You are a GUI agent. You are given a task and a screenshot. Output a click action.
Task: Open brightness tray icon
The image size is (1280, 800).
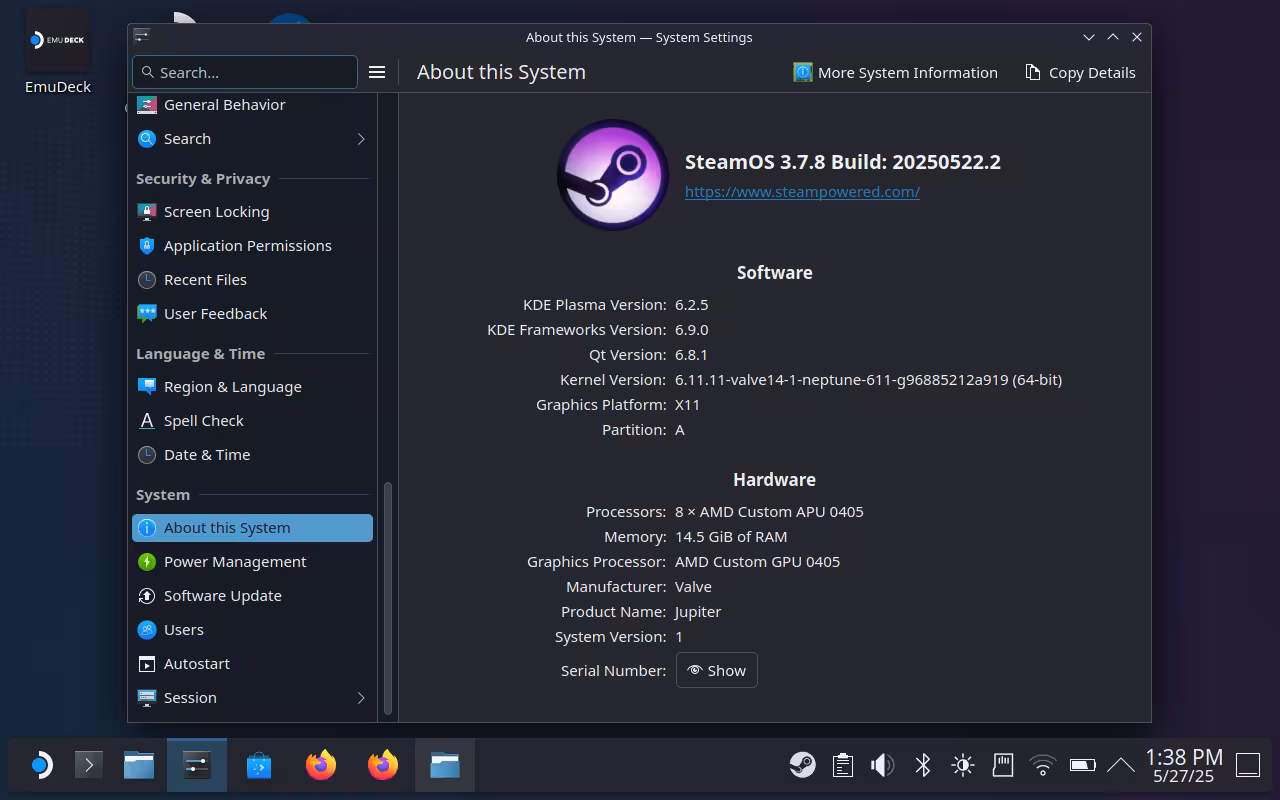click(963, 766)
